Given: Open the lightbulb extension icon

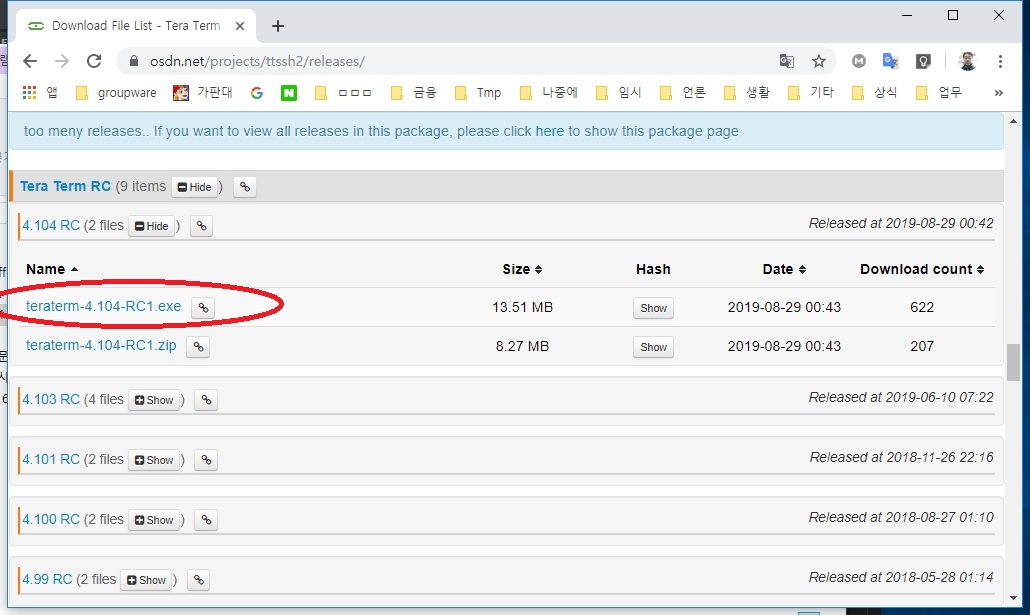Looking at the screenshot, I should click(923, 61).
